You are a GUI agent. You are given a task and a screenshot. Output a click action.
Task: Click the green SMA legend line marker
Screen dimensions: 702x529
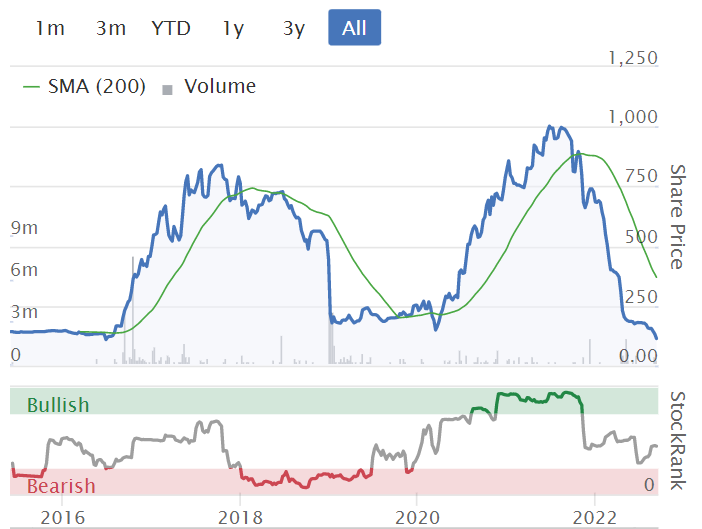[x=31, y=87]
